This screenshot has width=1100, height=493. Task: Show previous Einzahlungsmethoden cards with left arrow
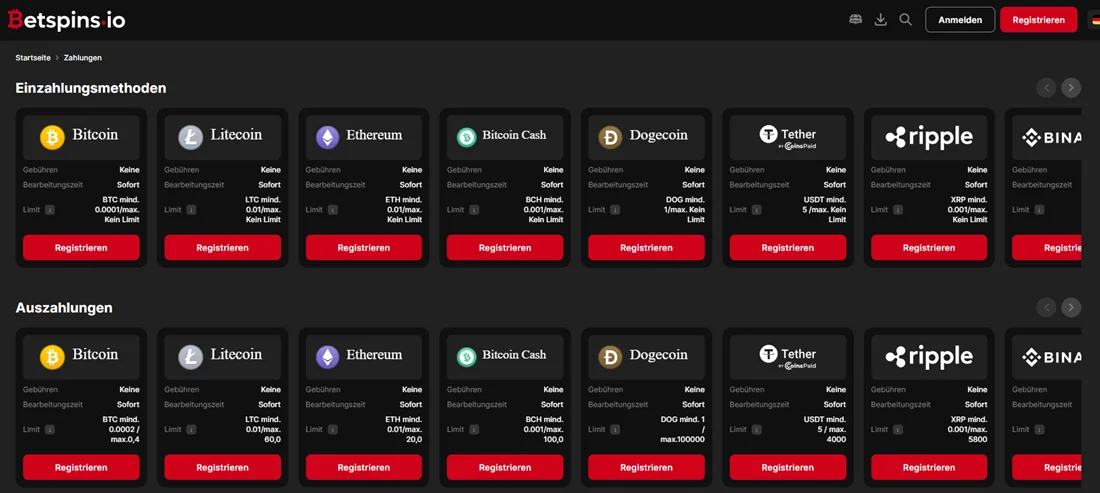(1046, 88)
